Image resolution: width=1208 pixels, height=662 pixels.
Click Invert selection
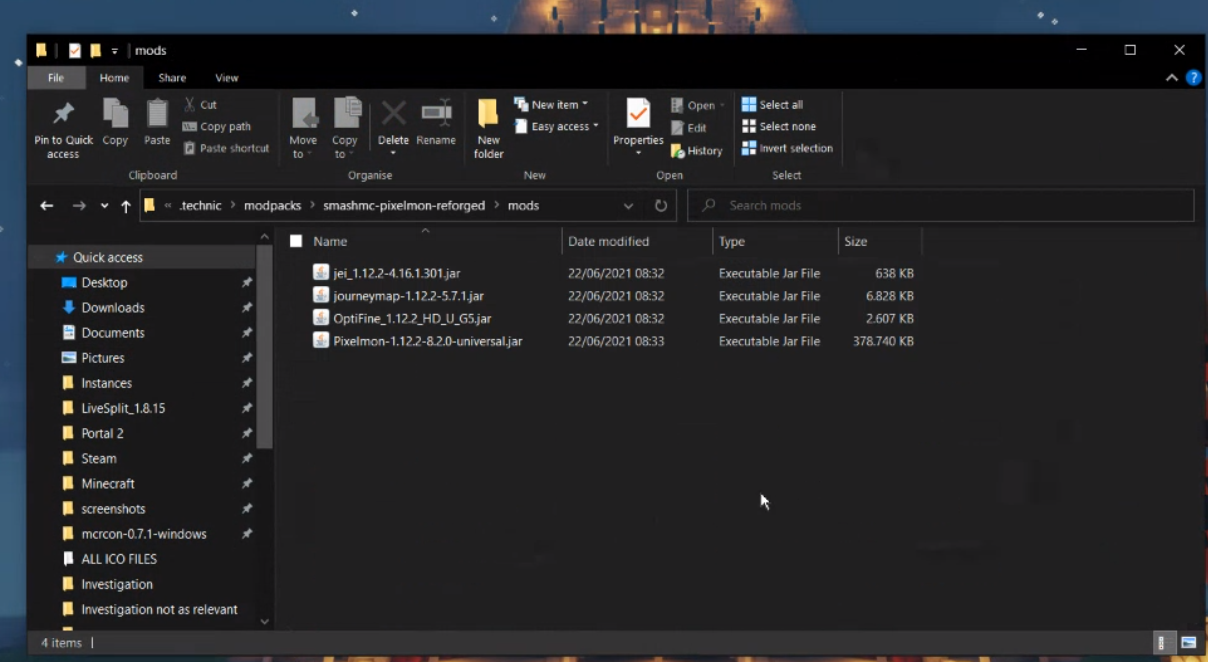pyautogui.click(x=786, y=148)
